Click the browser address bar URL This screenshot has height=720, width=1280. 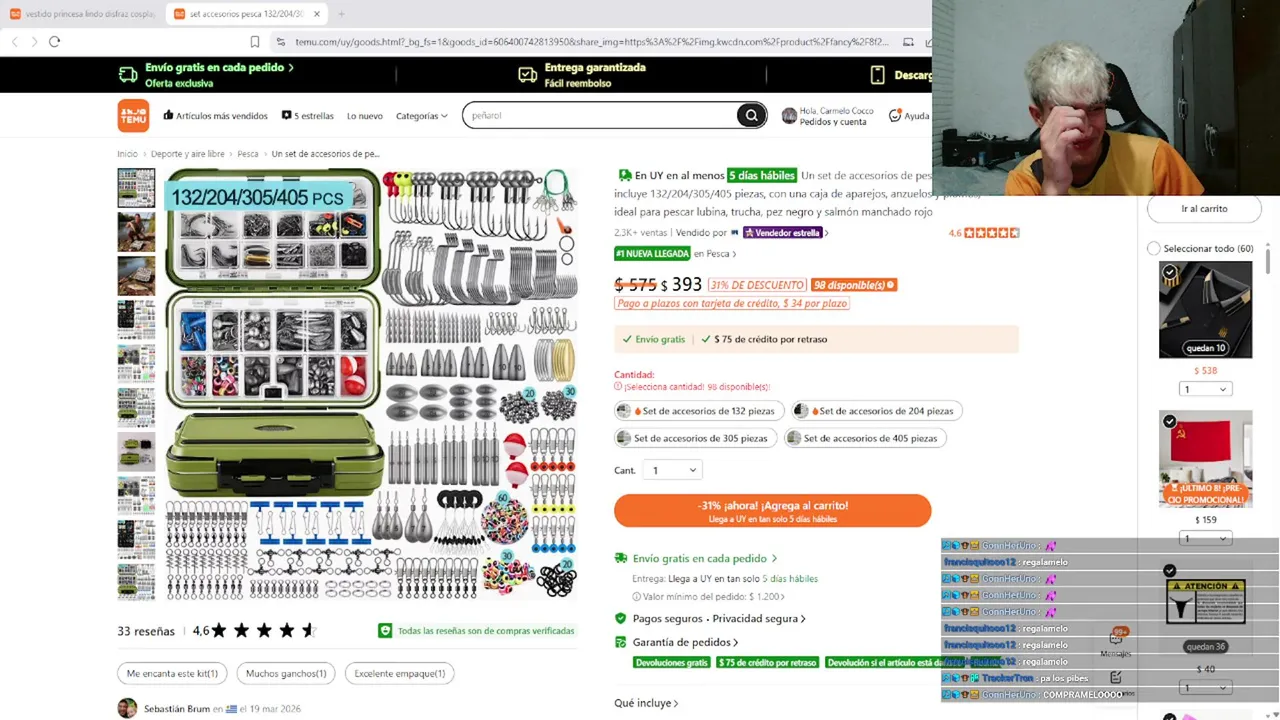(x=590, y=41)
